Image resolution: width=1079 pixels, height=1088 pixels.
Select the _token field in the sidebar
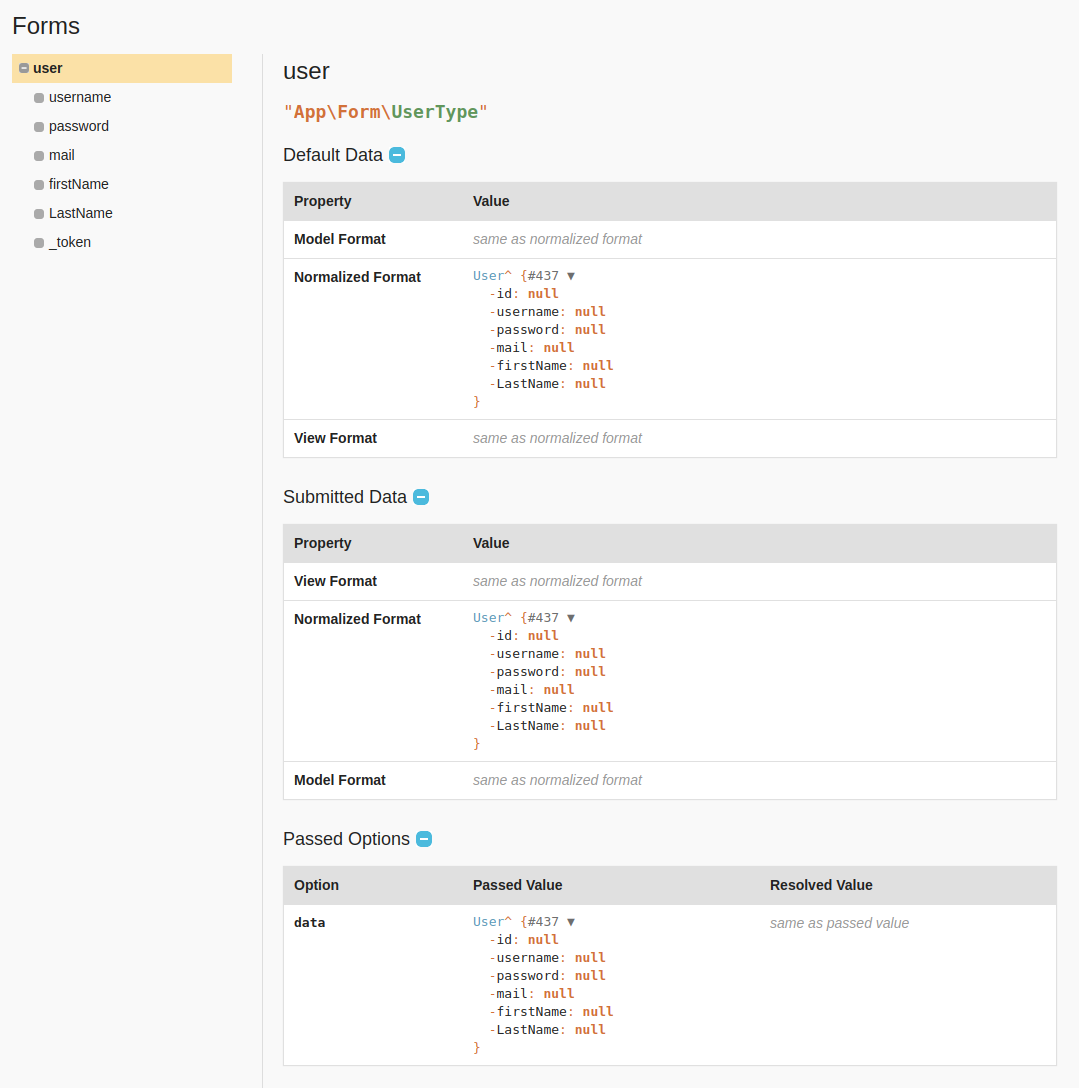(70, 242)
